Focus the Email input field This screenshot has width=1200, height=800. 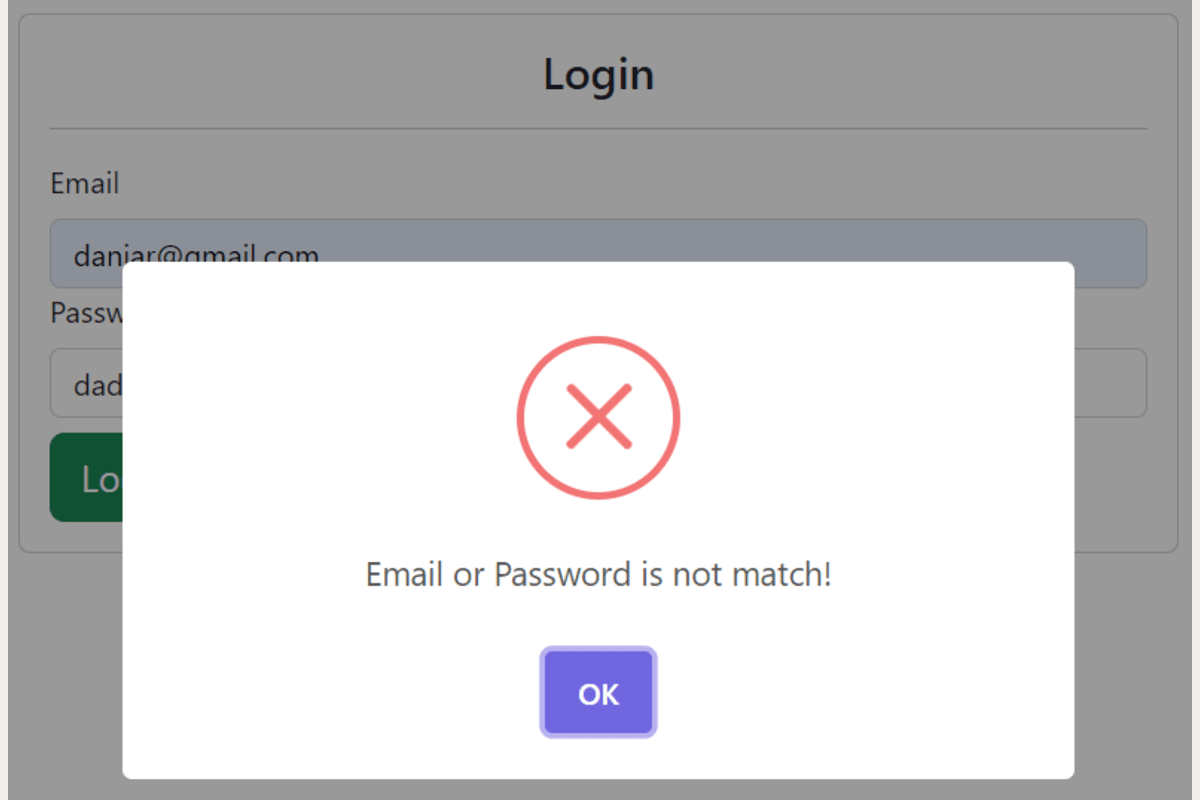click(700, 242)
